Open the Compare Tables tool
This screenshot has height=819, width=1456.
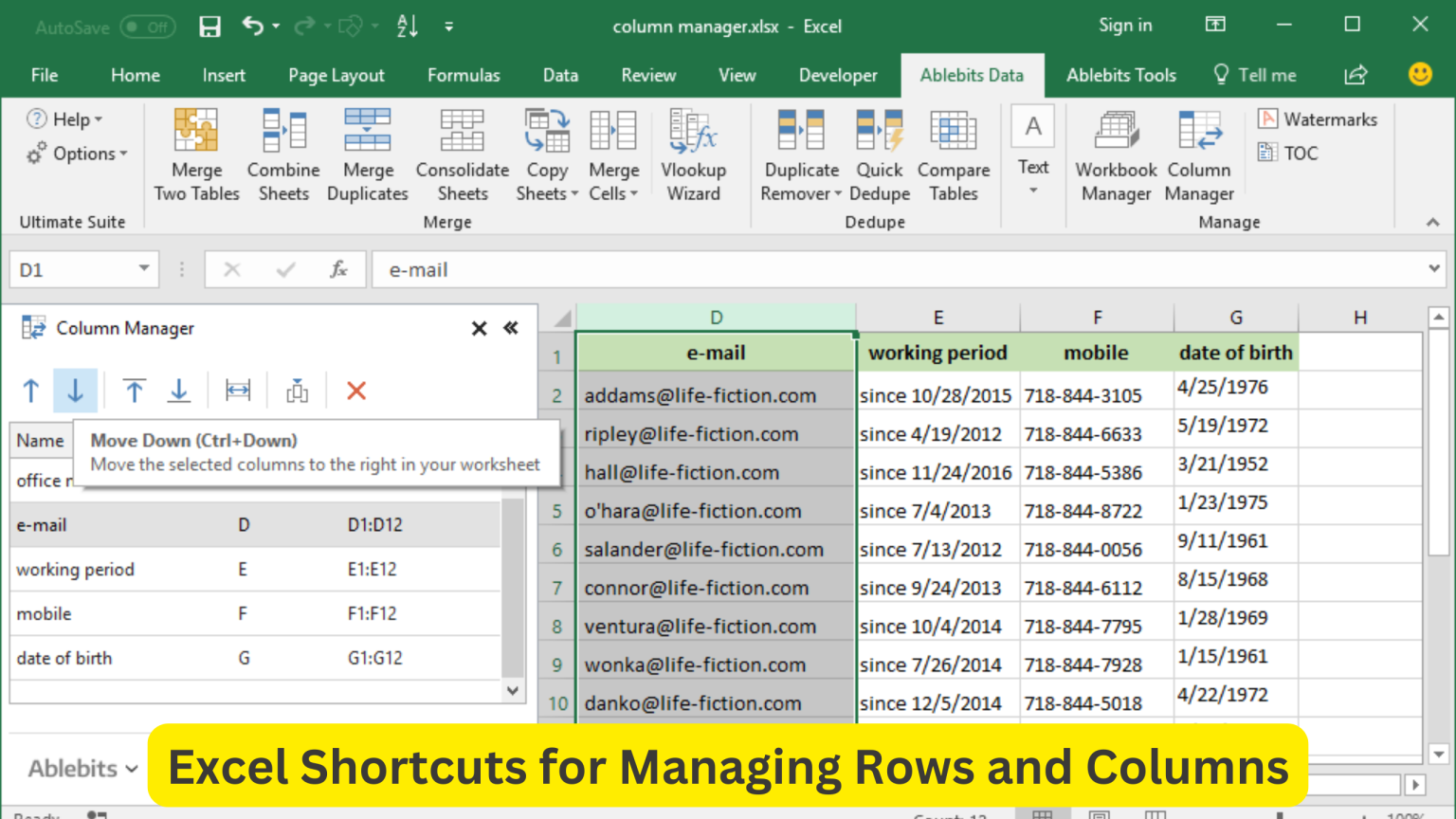(953, 155)
